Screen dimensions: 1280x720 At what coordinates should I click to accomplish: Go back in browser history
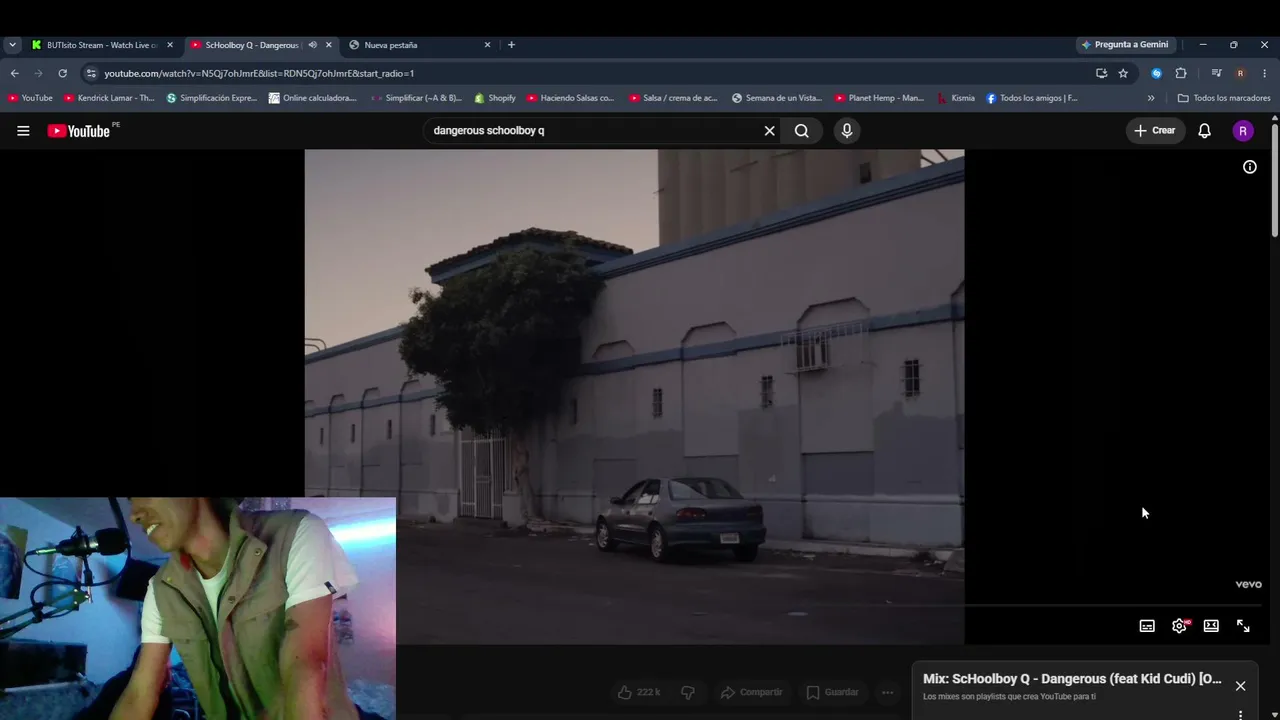click(14, 73)
